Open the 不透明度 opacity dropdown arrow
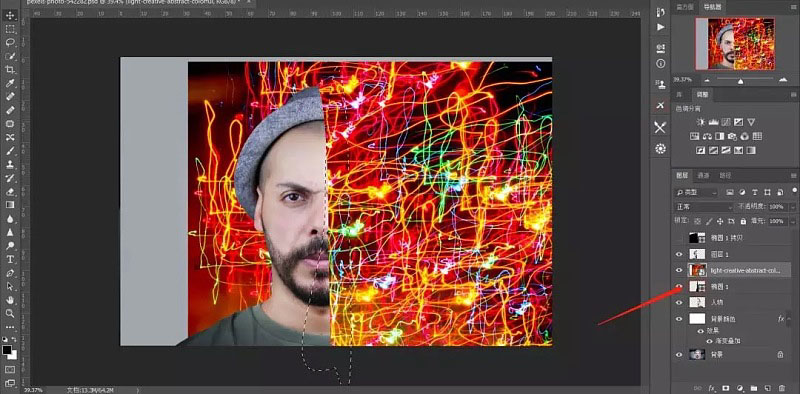Screen dimensions: 800x394 click(x=792, y=207)
